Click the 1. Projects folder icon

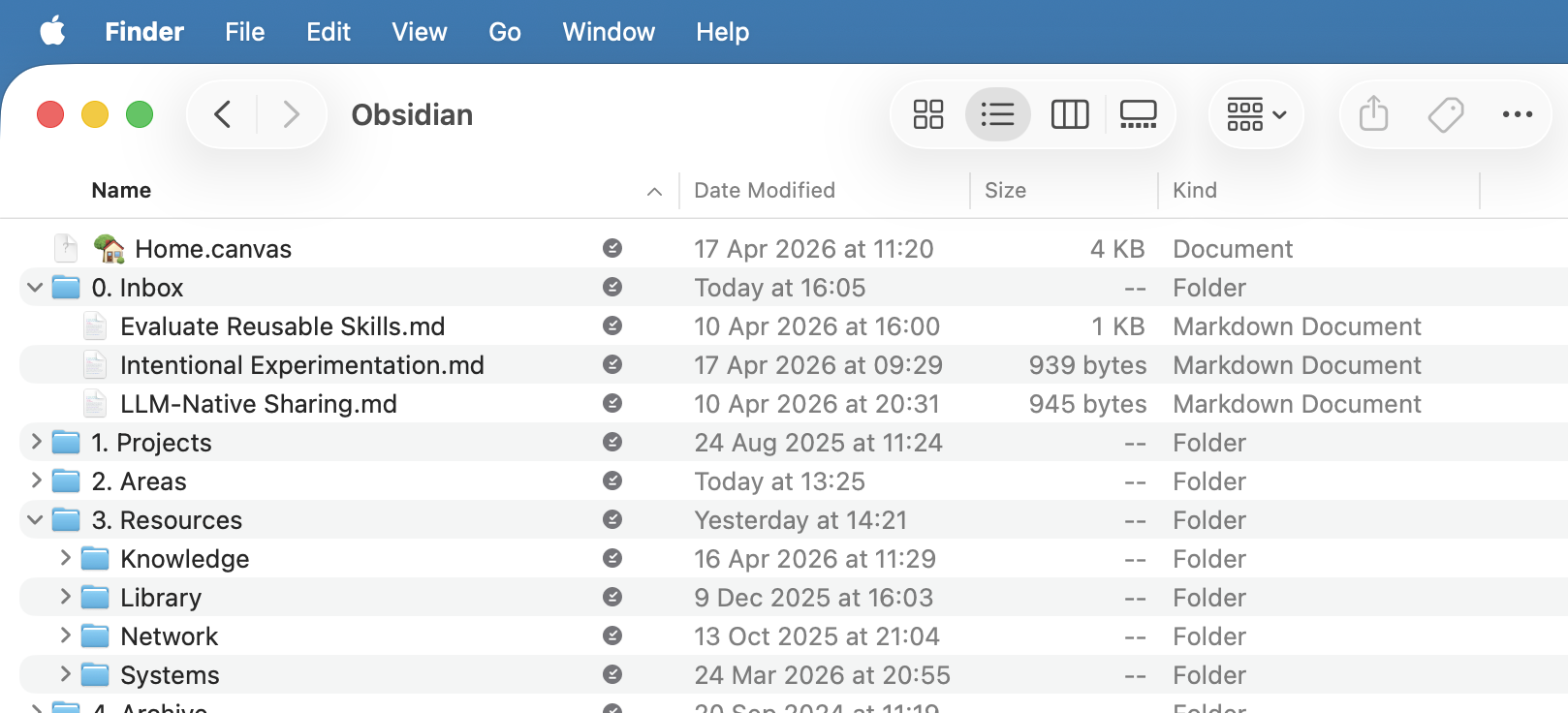pyautogui.click(x=66, y=442)
